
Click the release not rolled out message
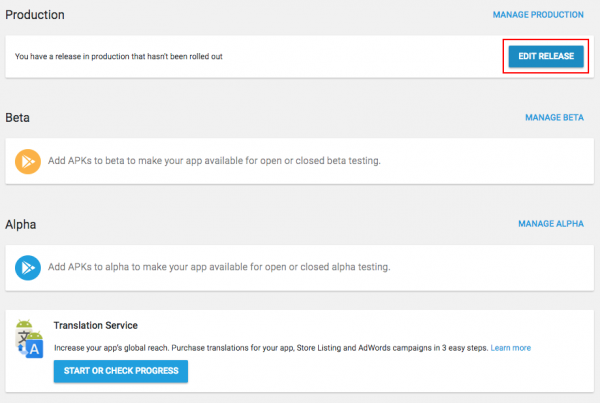tap(118, 56)
